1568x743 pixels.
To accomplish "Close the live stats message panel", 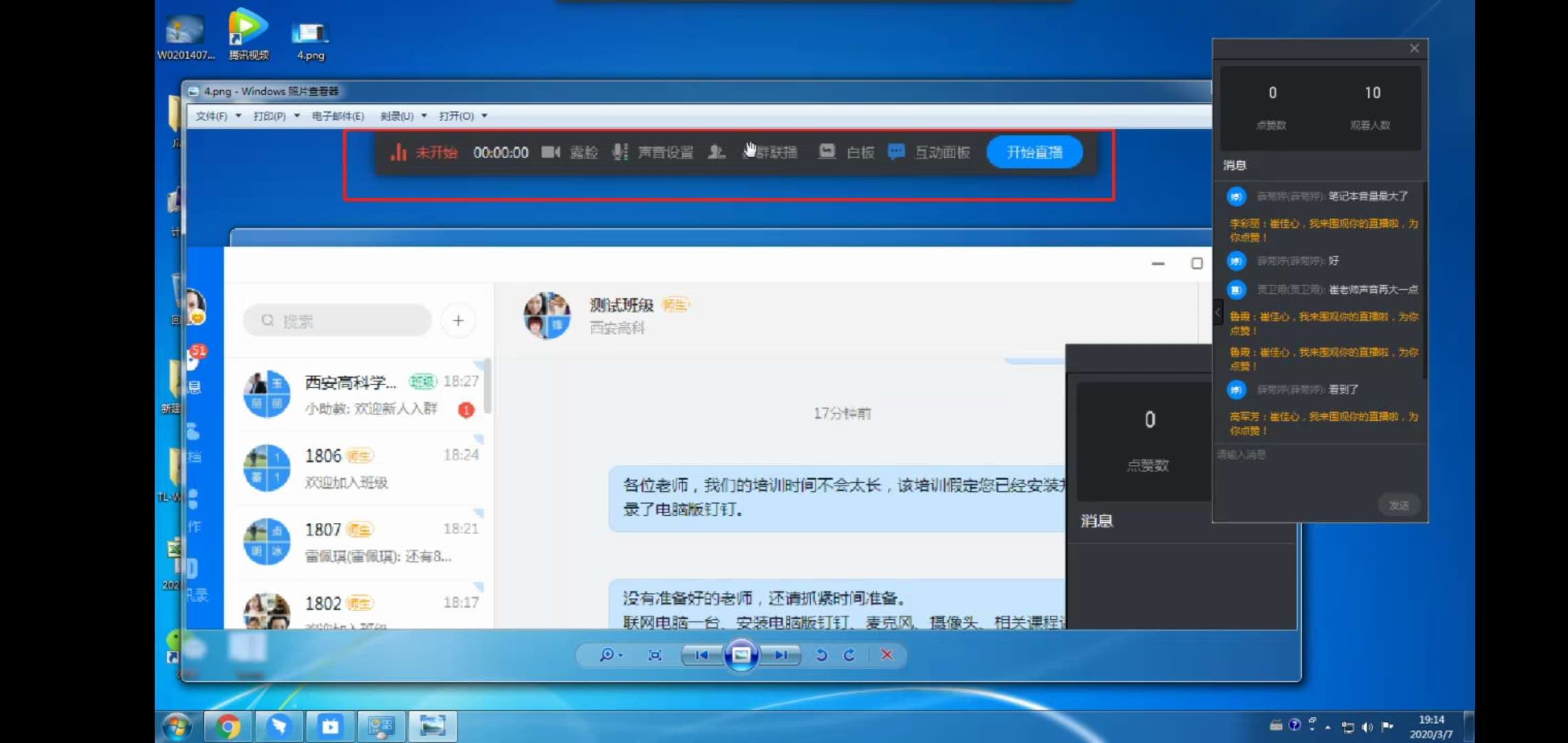I will coord(1414,48).
